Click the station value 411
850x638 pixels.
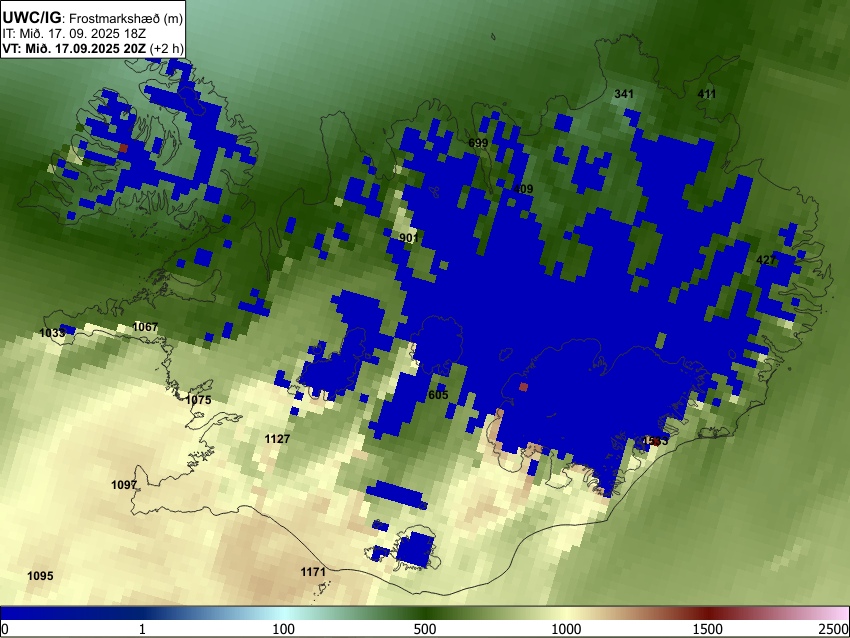click(706, 94)
